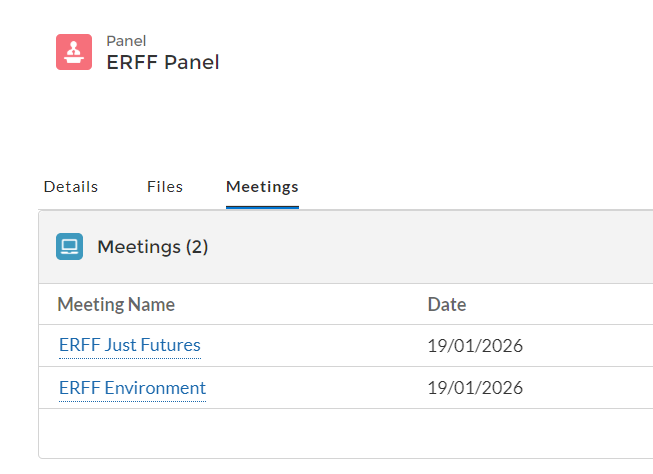Click the ERFF Panel record title
This screenshot has width=653, height=474.
tap(163, 62)
